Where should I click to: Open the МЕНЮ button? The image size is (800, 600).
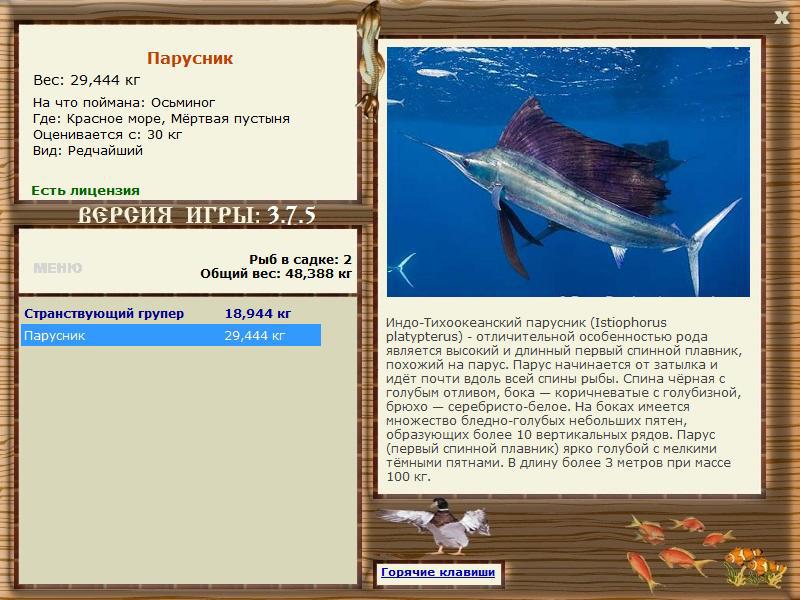pyautogui.click(x=58, y=268)
